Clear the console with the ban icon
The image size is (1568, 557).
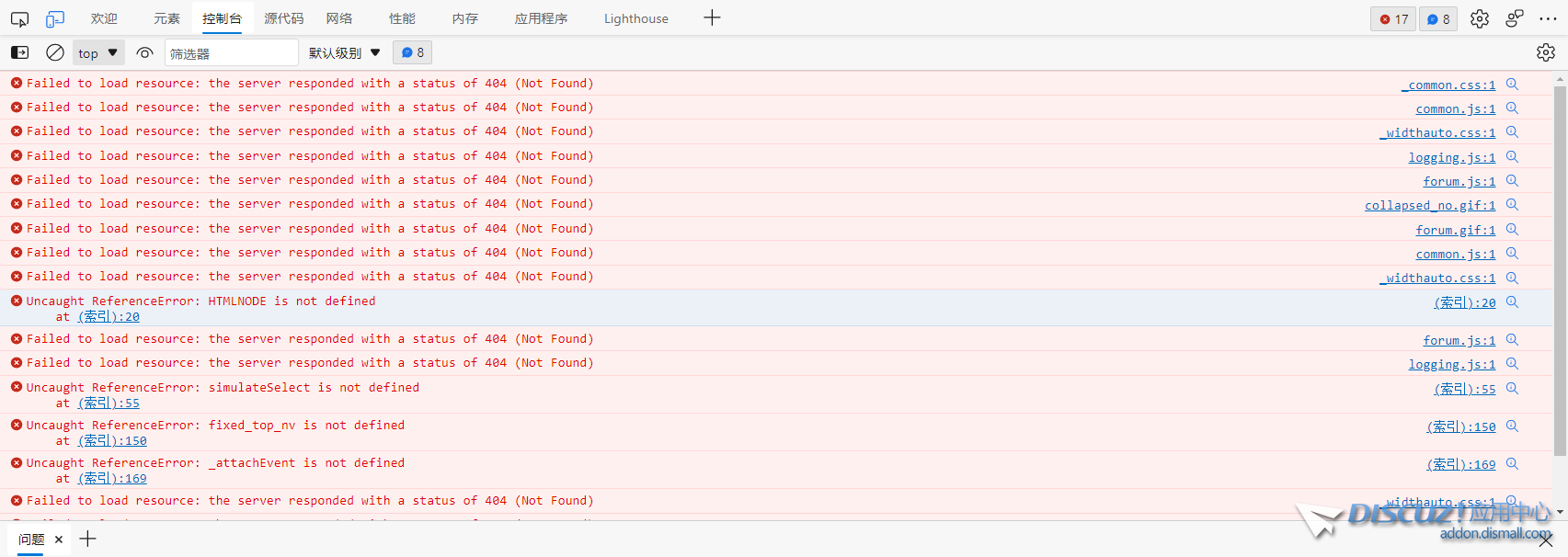(55, 52)
